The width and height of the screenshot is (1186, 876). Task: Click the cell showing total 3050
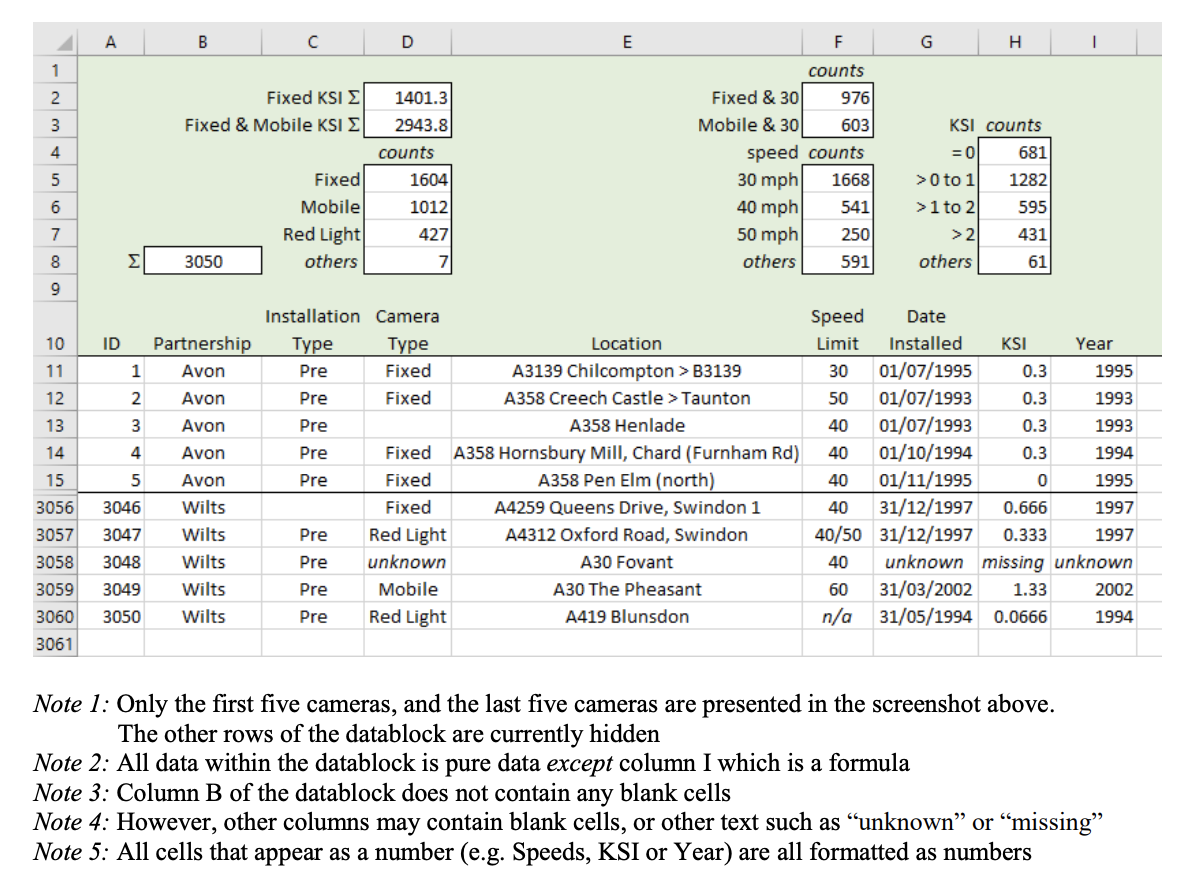[202, 261]
